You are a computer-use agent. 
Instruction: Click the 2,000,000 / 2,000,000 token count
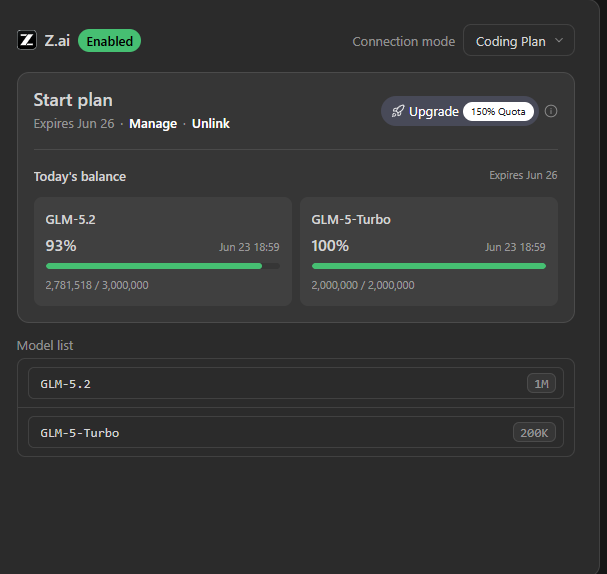[x=363, y=285]
